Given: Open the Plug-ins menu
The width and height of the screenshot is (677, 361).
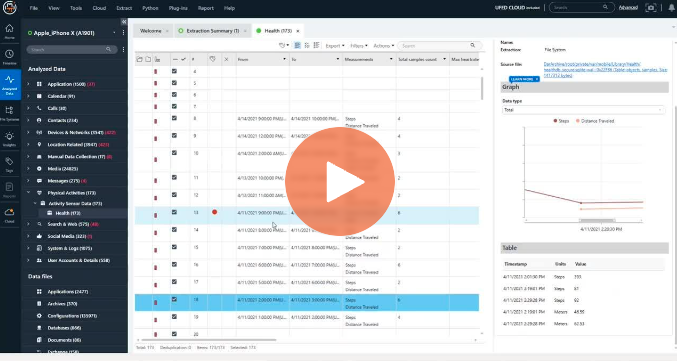Looking at the screenshot, I should coord(178,8).
